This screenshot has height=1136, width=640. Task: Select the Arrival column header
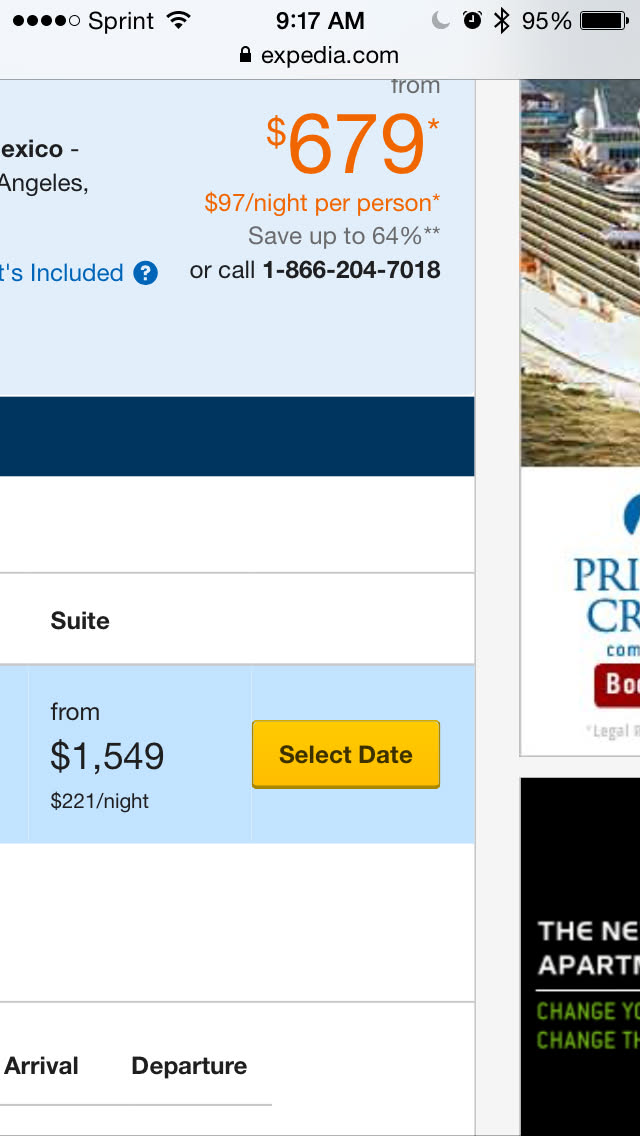pyautogui.click(x=41, y=1066)
